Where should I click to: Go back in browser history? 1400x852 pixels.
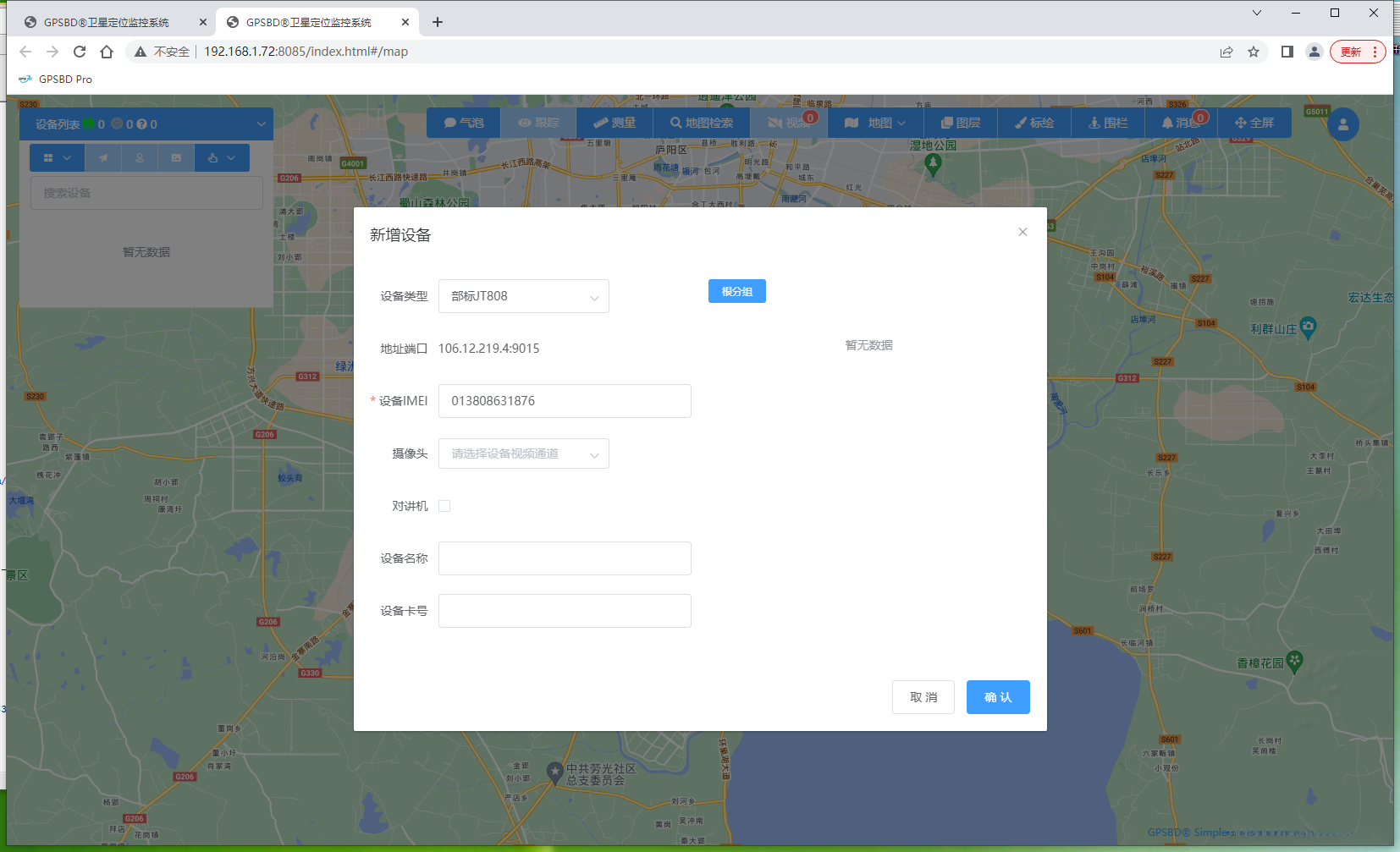[25, 52]
